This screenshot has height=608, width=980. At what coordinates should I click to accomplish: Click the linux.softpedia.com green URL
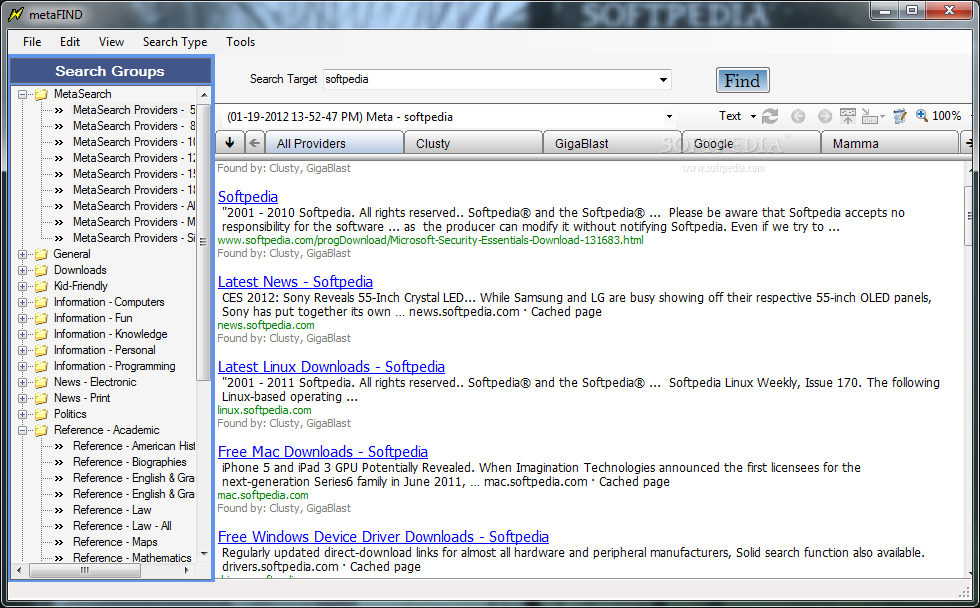[264, 411]
